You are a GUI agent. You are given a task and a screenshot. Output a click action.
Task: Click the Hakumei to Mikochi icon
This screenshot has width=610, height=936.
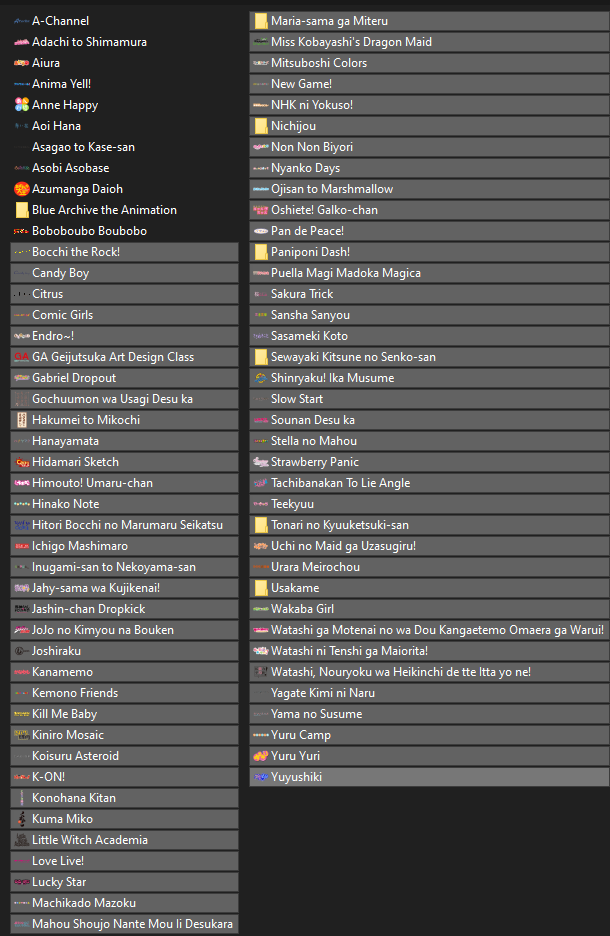pyautogui.click(x=21, y=420)
